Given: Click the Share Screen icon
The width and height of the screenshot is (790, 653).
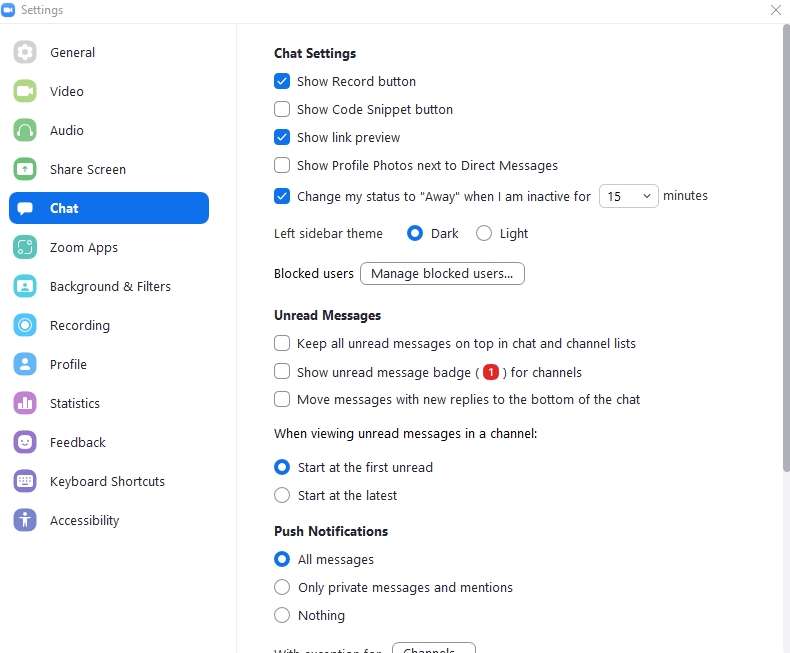Looking at the screenshot, I should tap(25, 169).
